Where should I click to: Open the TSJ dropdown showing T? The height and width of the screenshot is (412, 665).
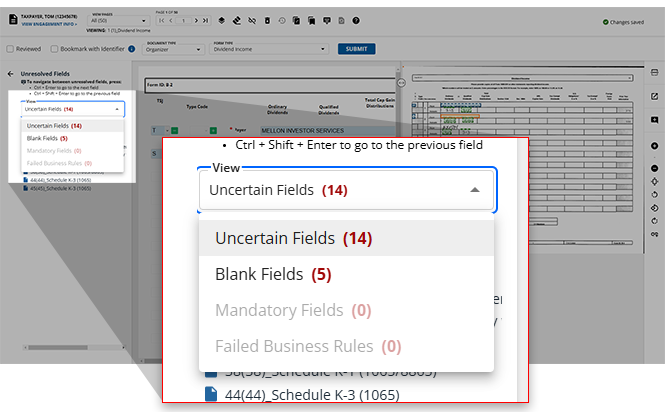coord(161,130)
